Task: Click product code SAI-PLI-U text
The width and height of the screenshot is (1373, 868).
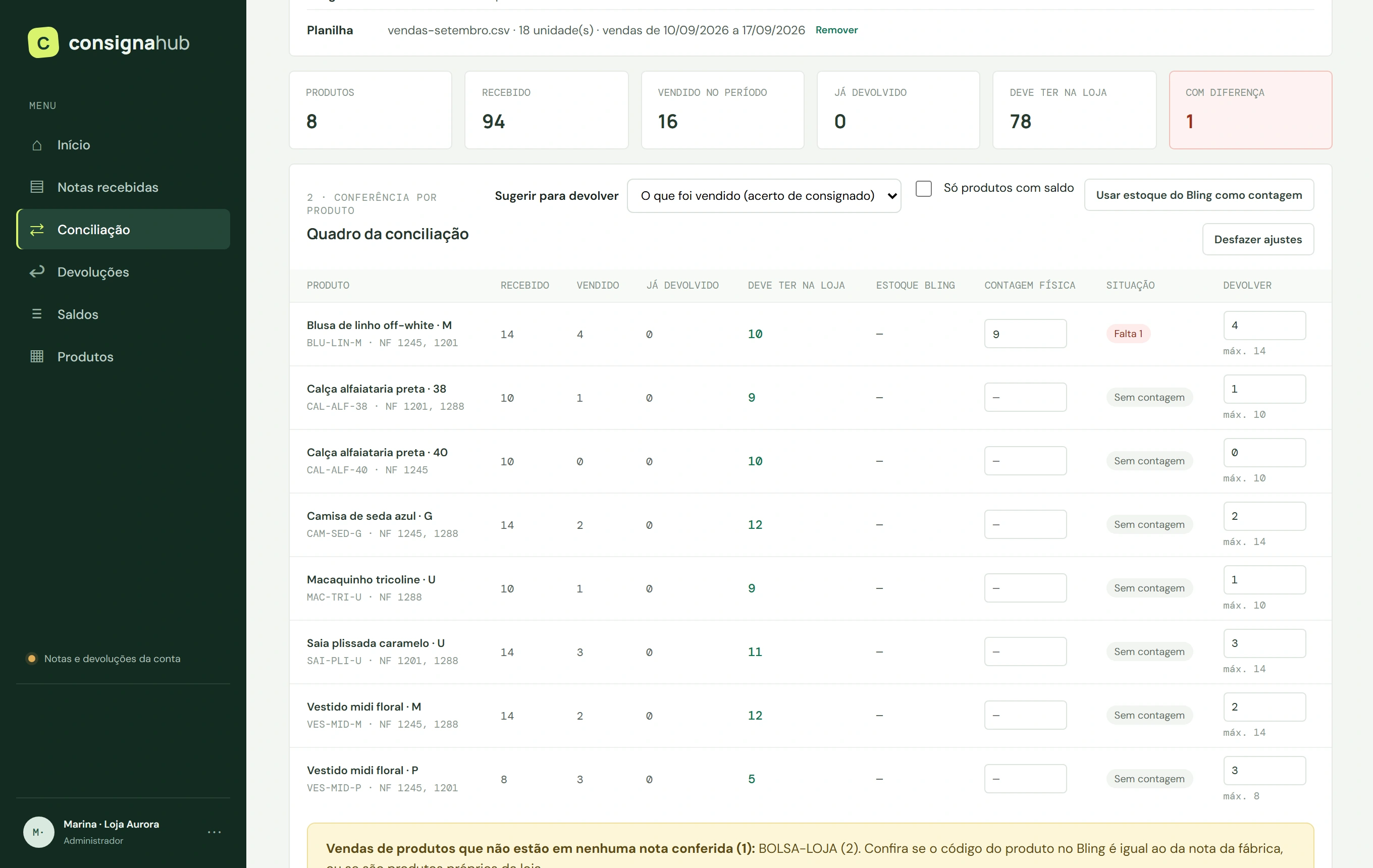Action: pos(334,661)
